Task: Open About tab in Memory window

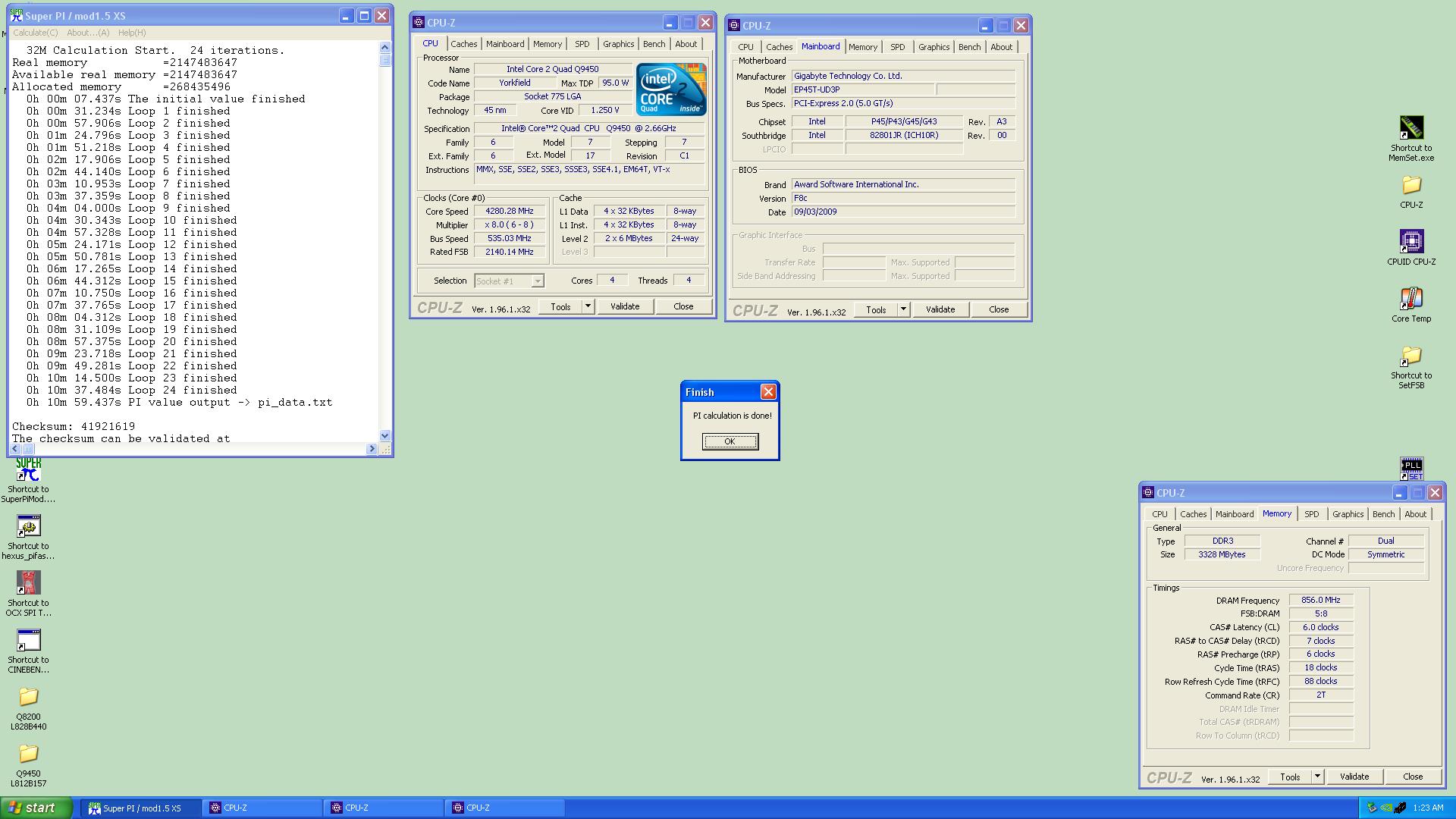Action: (1415, 514)
